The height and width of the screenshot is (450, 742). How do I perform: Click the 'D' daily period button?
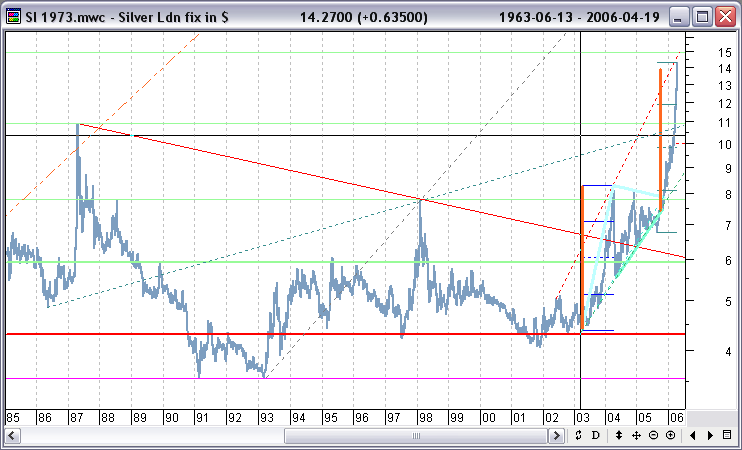(x=595, y=436)
